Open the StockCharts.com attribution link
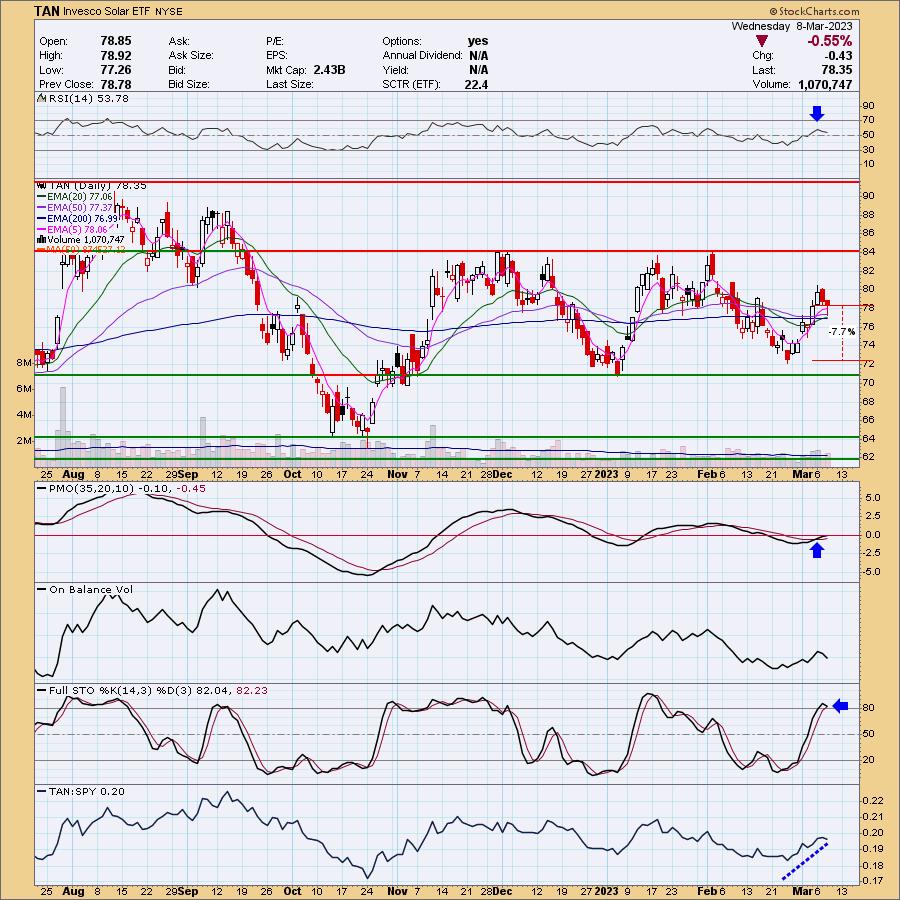 [x=818, y=11]
